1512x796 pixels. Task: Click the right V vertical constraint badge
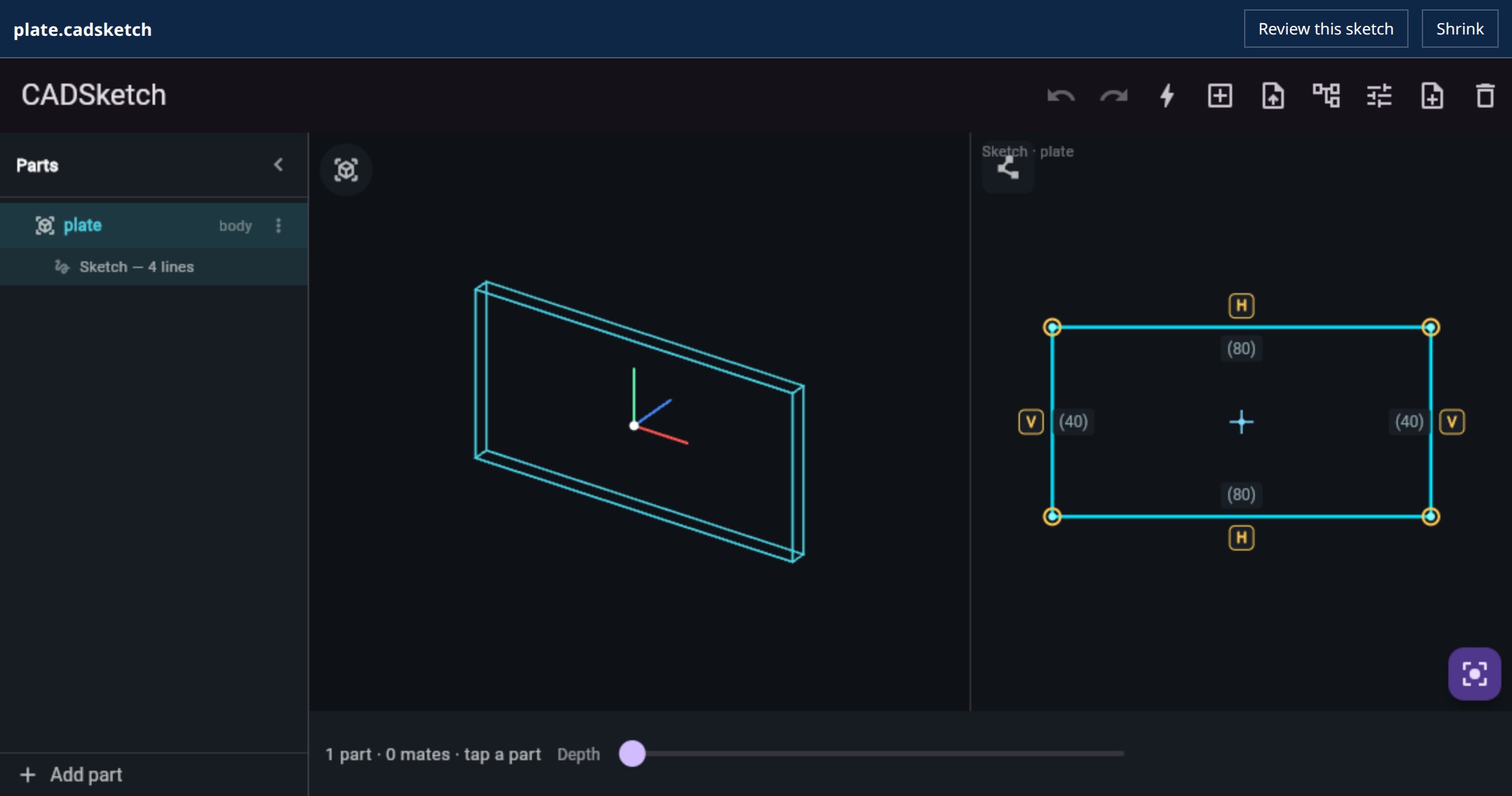[x=1452, y=422]
